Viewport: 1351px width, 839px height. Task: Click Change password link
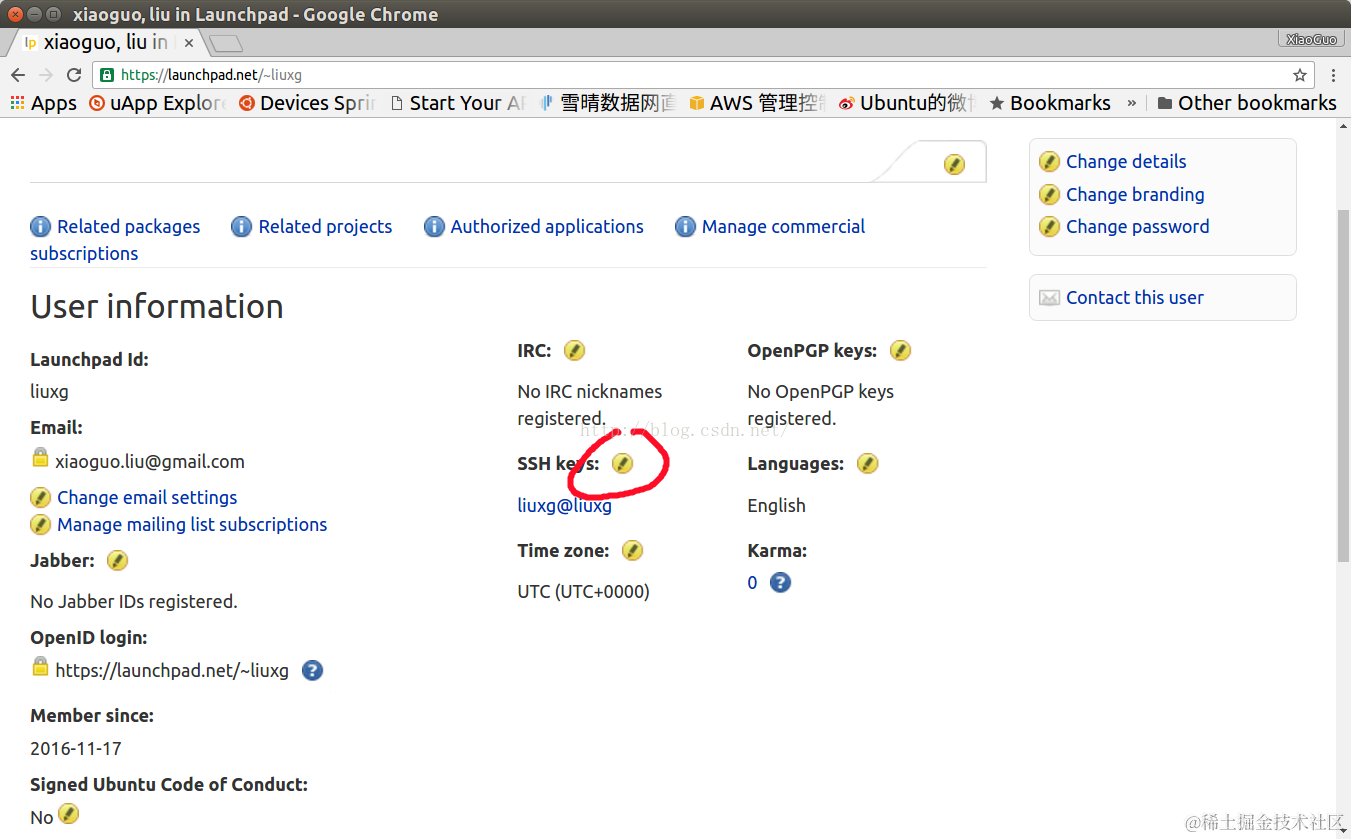point(1137,227)
